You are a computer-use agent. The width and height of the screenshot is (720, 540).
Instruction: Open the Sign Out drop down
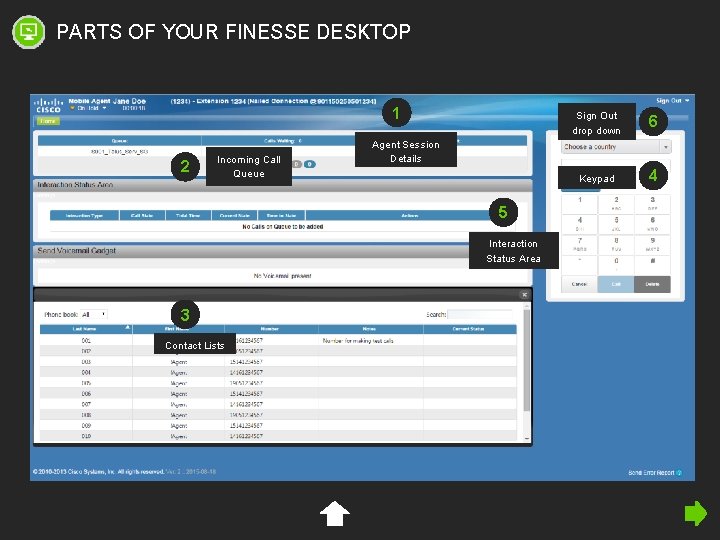click(673, 101)
